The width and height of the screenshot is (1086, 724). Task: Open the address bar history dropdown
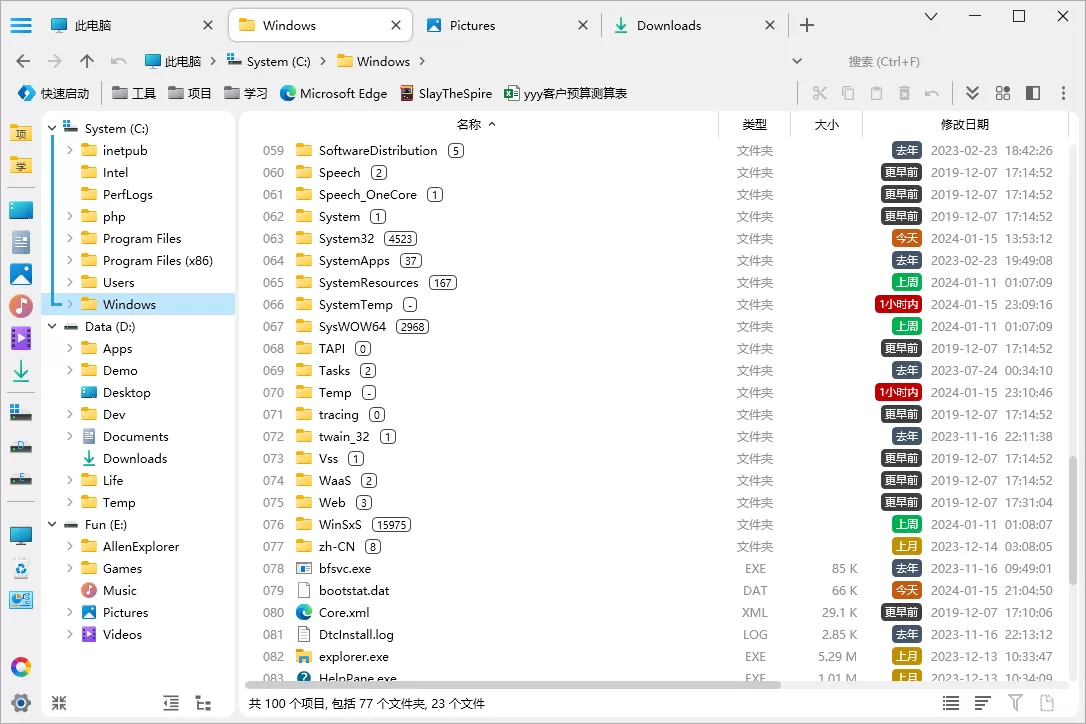point(797,61)
